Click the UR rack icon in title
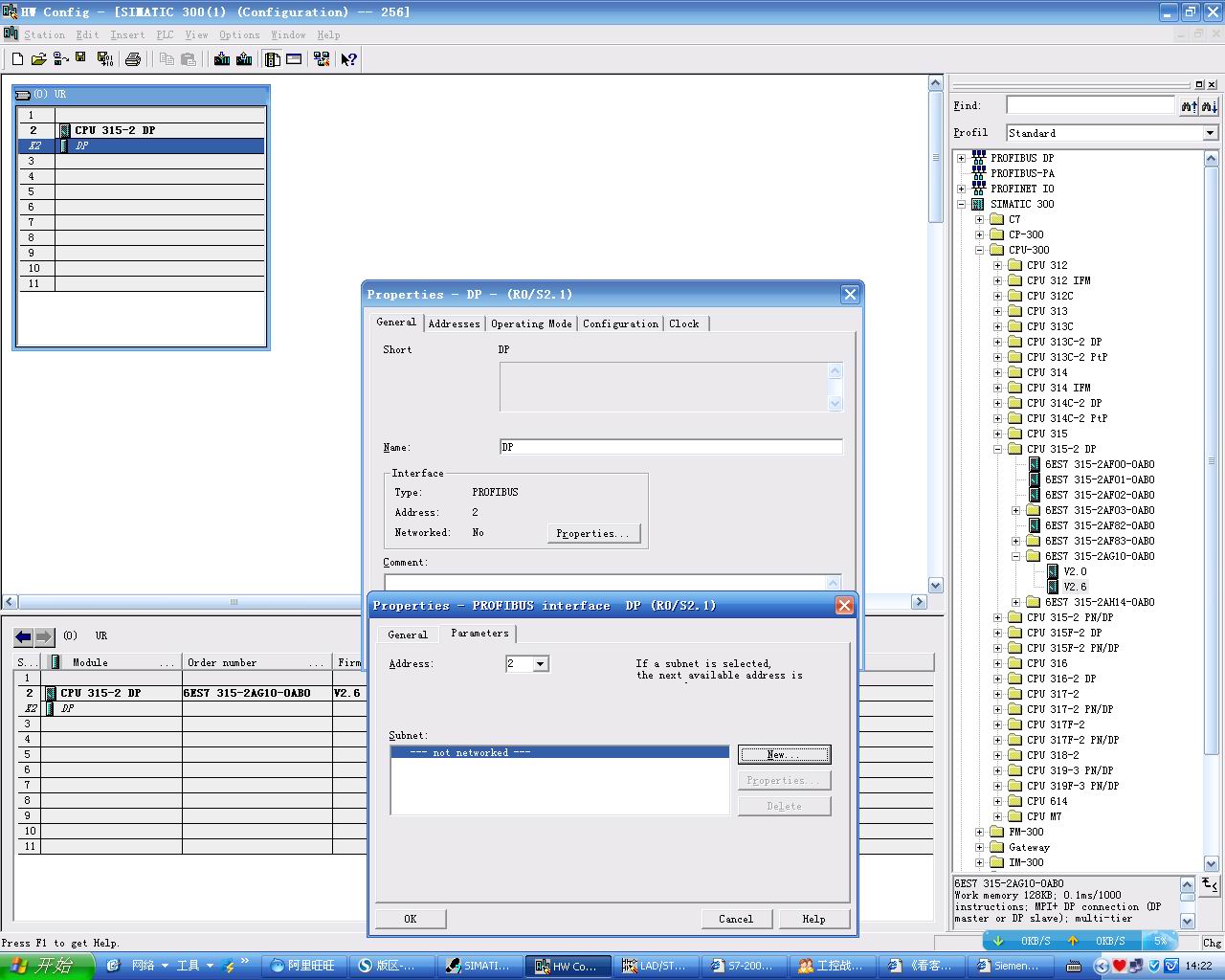1225x980 pixels. coord(23,95)
